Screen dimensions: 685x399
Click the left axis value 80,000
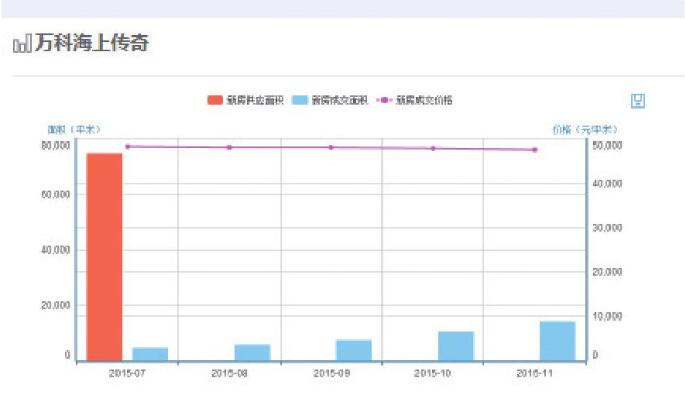pos(55,146)
